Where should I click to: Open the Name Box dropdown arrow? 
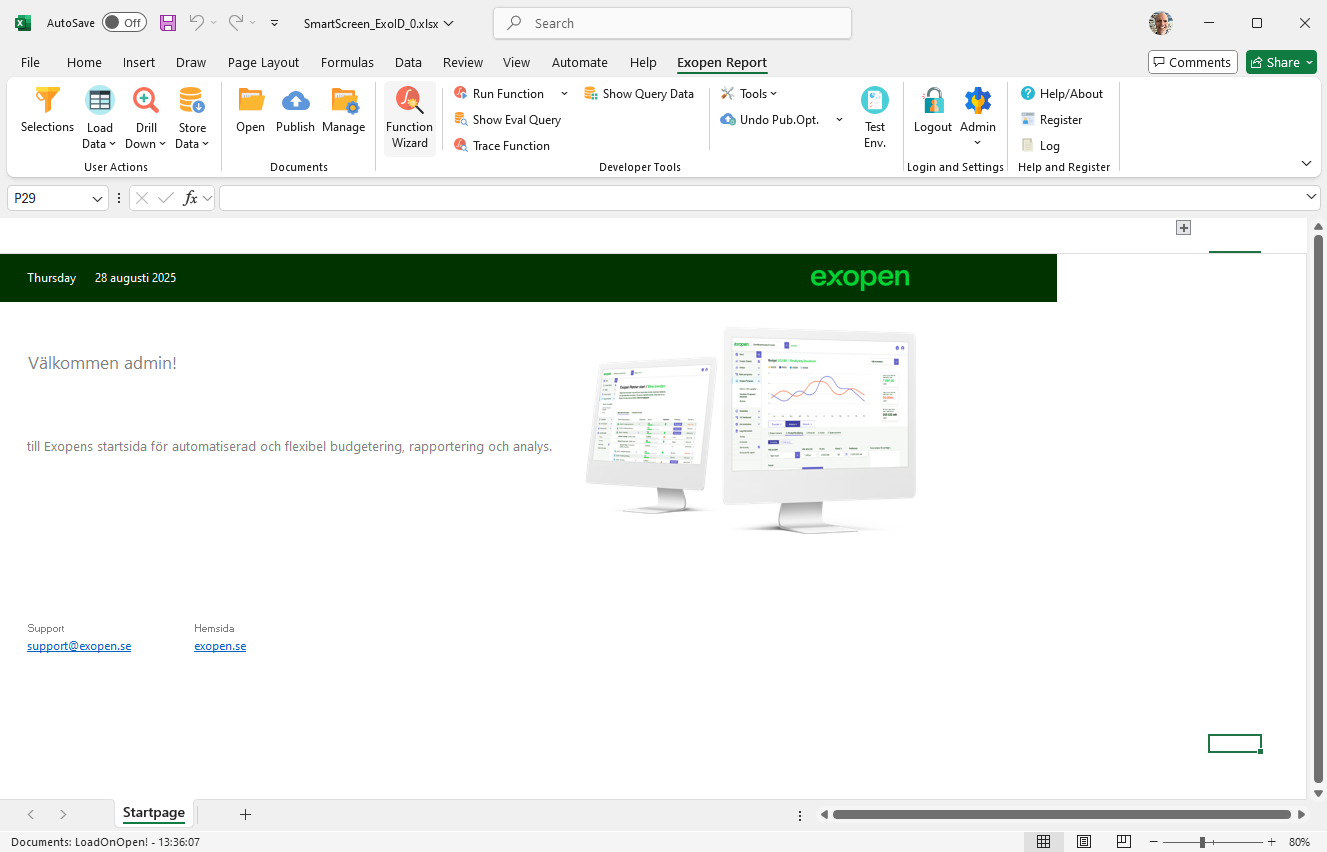tap(98, 199)
